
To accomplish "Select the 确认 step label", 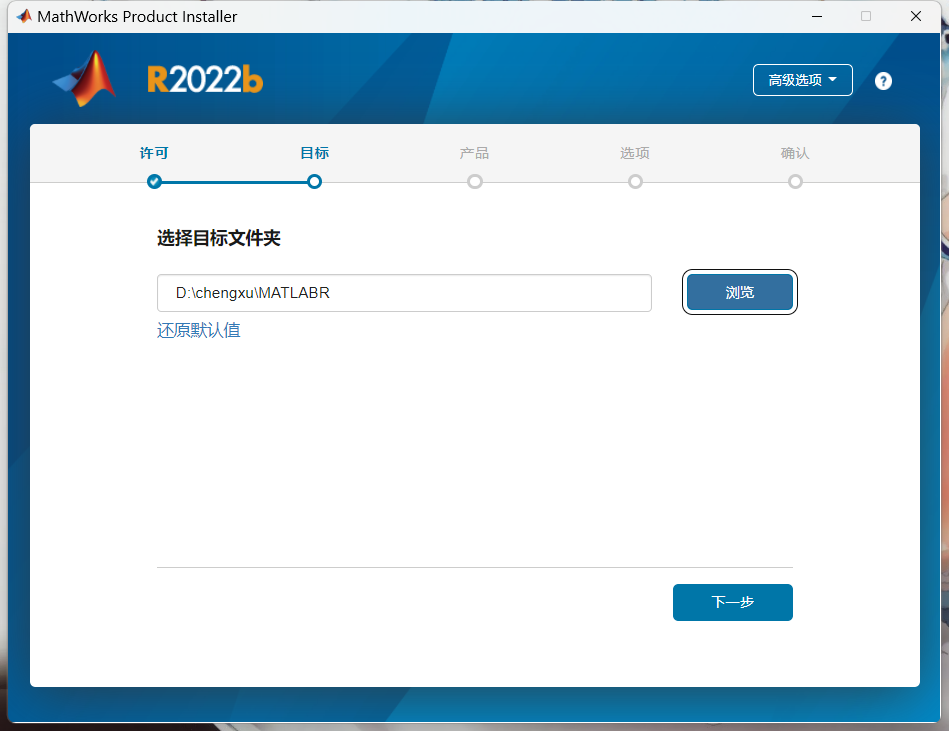I will tap(795, 153).
